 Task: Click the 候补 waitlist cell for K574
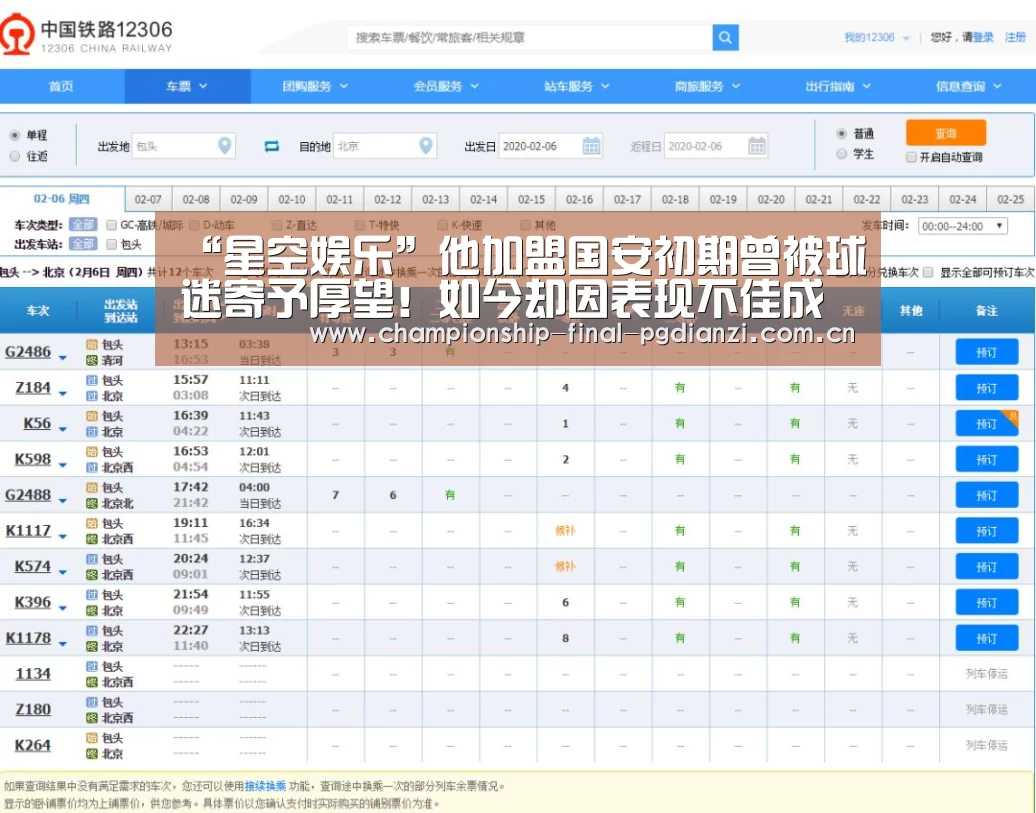click(566, 566)
